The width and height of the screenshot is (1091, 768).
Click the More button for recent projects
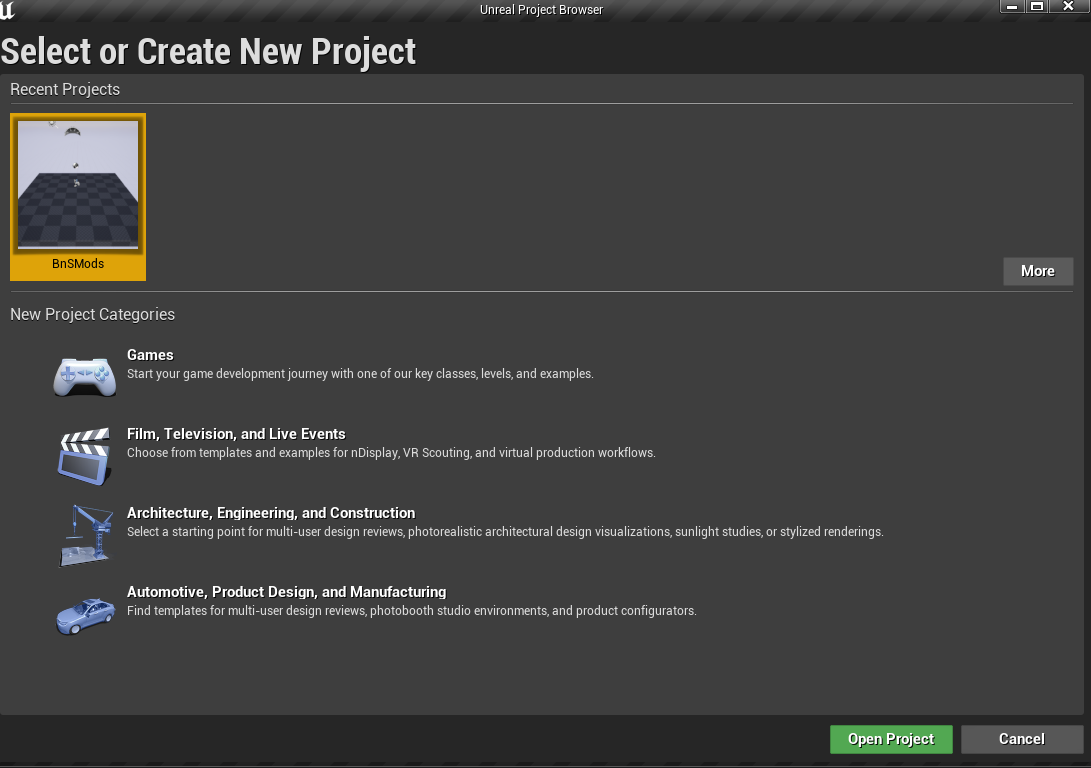[1037, 271]
